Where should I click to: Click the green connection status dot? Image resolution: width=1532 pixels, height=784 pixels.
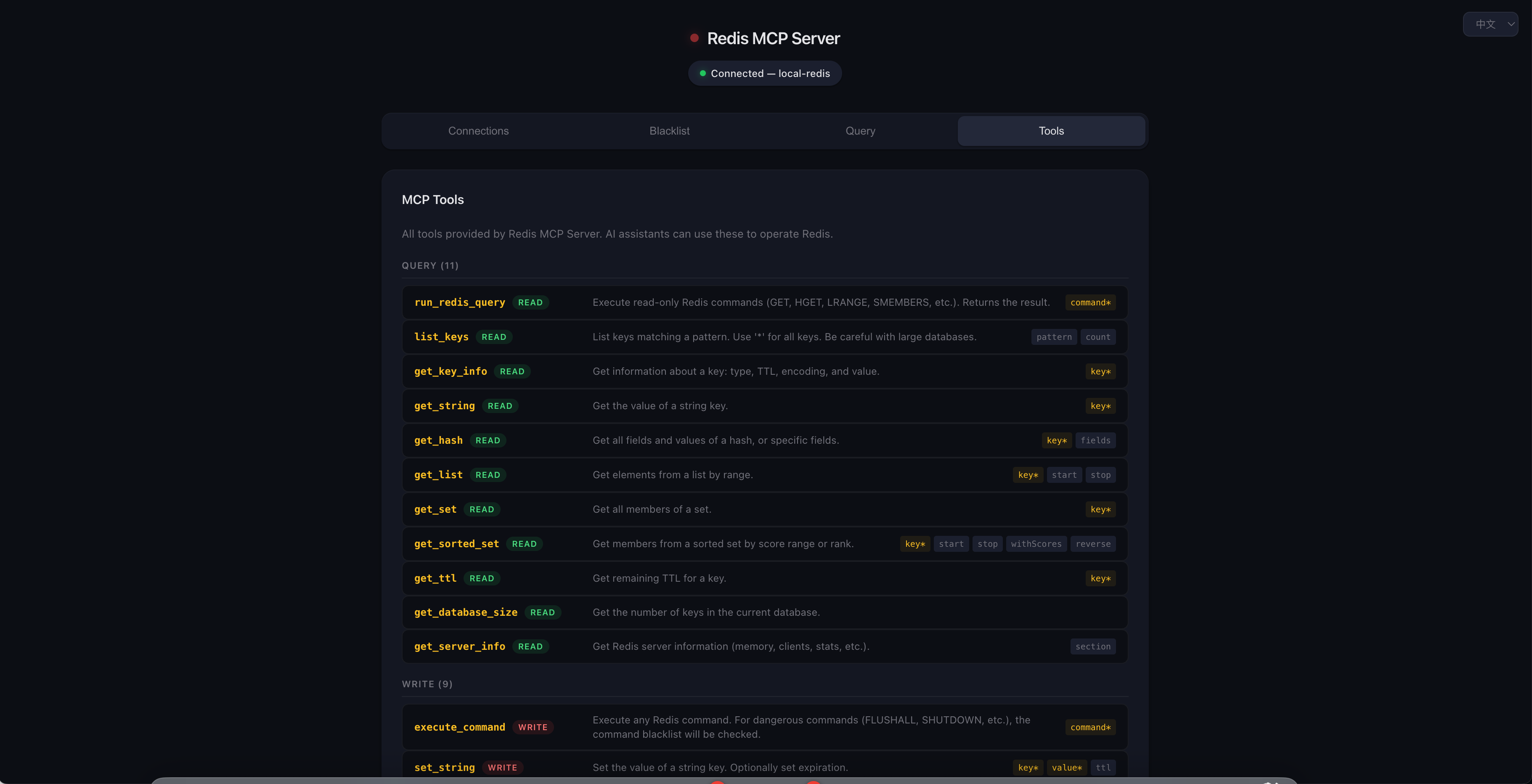pos(703,73)
